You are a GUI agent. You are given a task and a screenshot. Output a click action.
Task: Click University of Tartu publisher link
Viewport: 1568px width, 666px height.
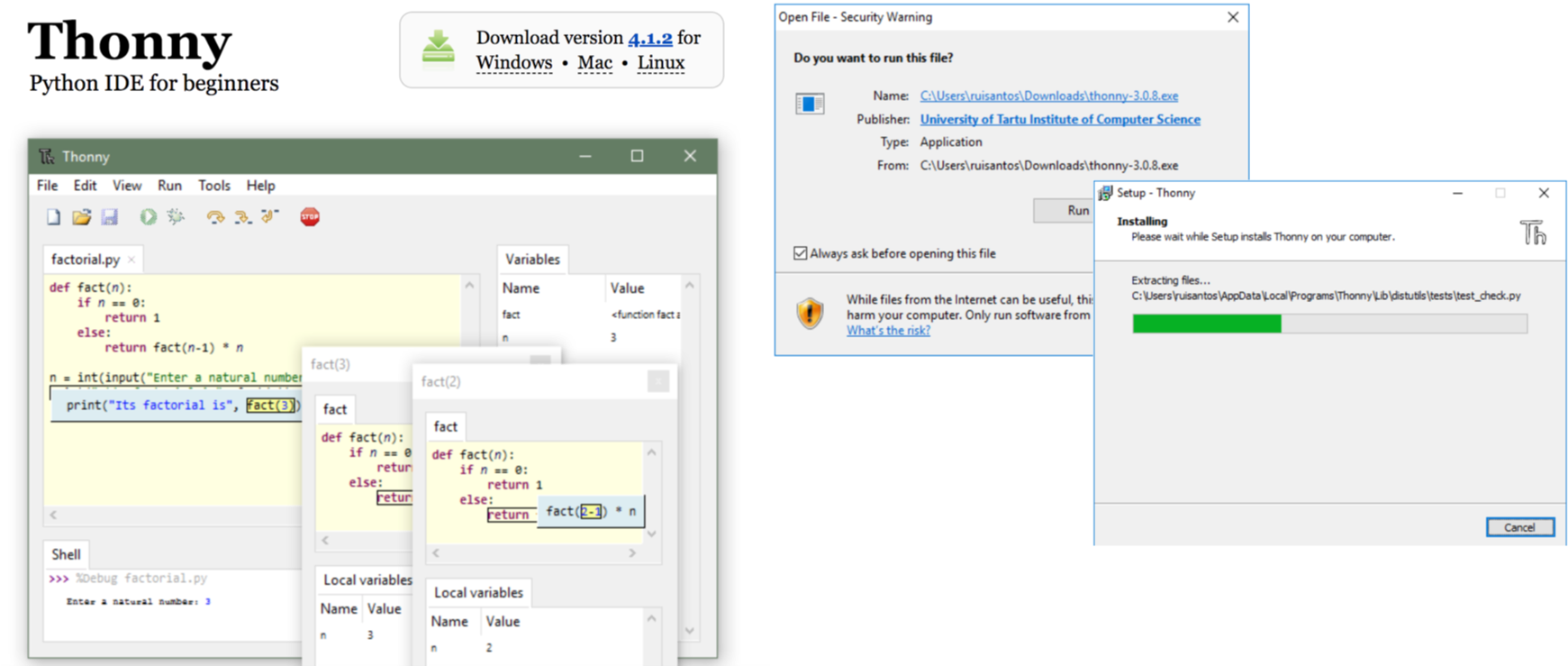[x=1060, y=119]
